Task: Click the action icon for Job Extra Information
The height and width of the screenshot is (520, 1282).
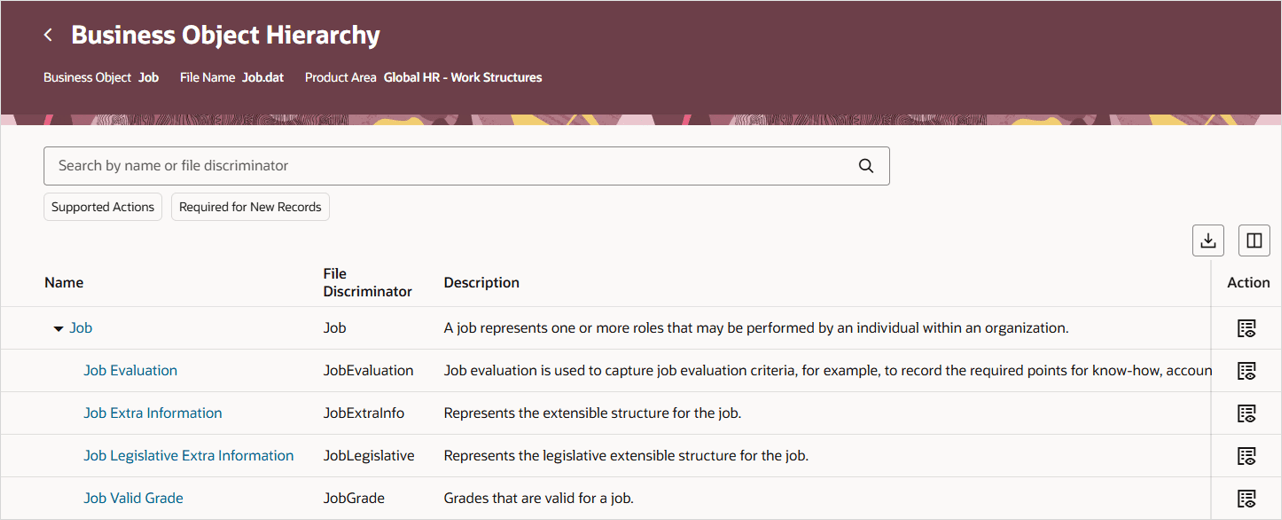Action: coord(1246,413)
